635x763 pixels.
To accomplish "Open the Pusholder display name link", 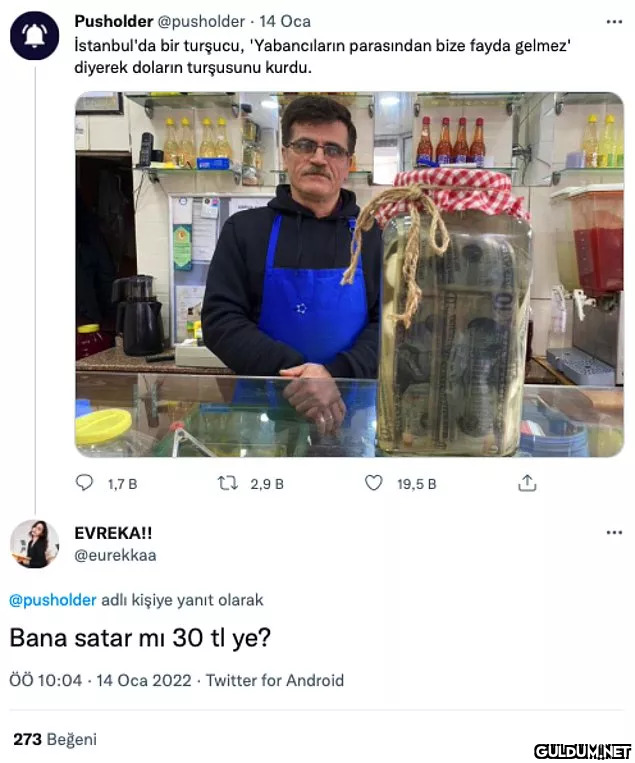I will tap(113, 21).
